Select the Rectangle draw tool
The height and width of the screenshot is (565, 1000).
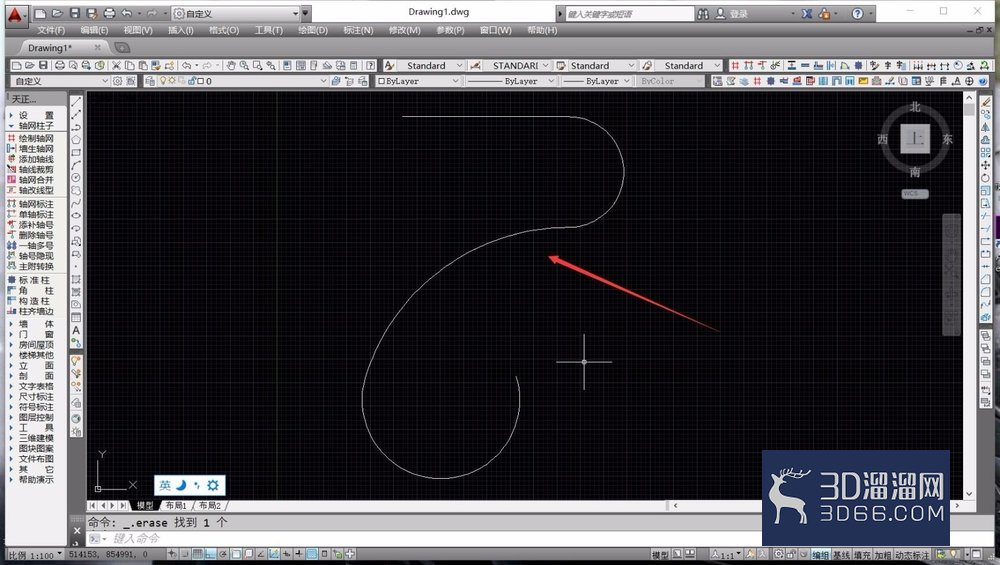pyautogui.click(x=76, y=152)
